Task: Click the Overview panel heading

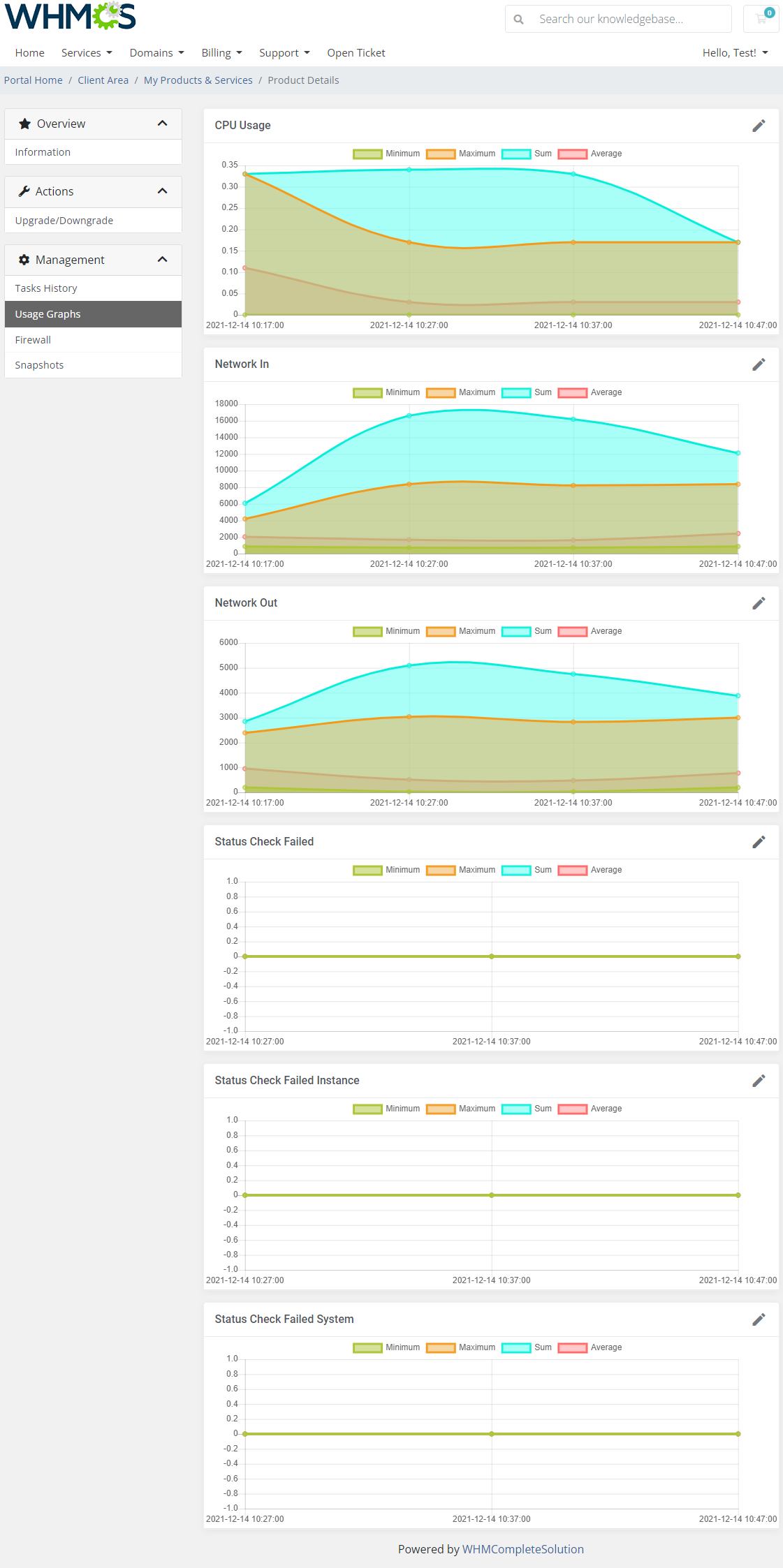Action: tap(93, 124)
